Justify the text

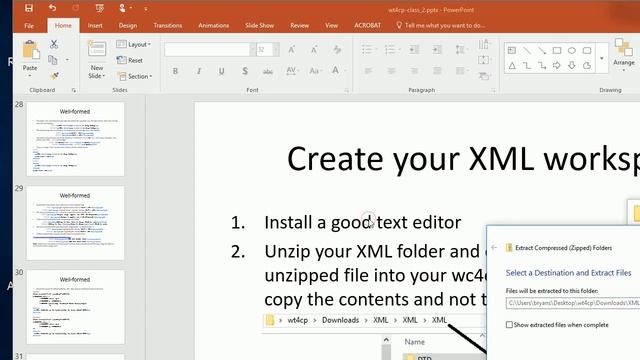(x=437, y=71)
